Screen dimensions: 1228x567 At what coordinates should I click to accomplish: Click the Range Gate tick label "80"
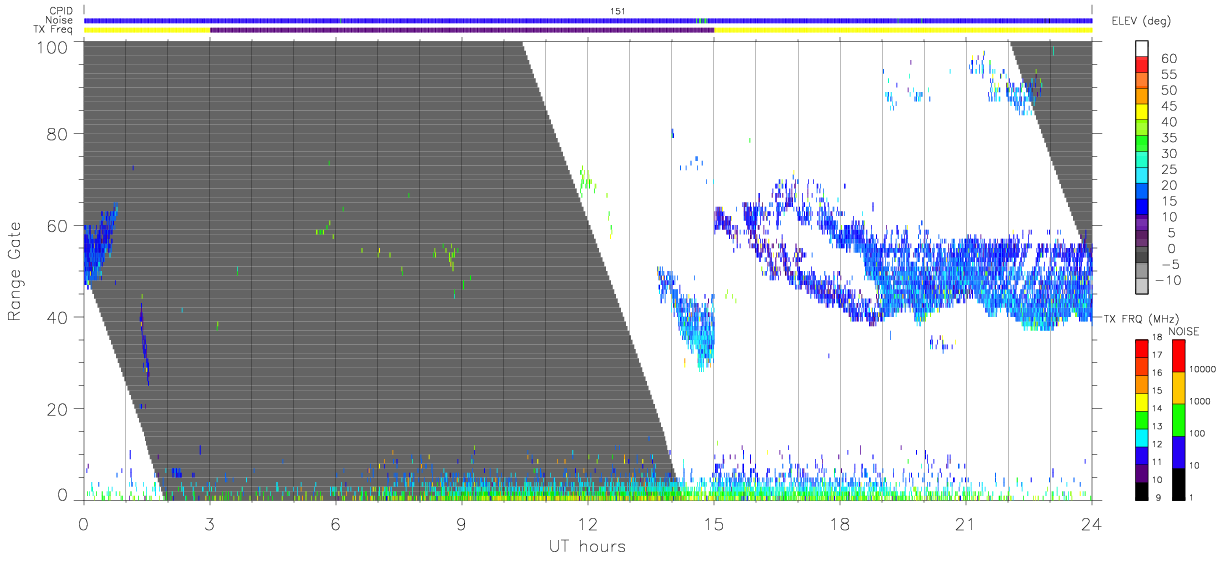[x=58, y=134]
